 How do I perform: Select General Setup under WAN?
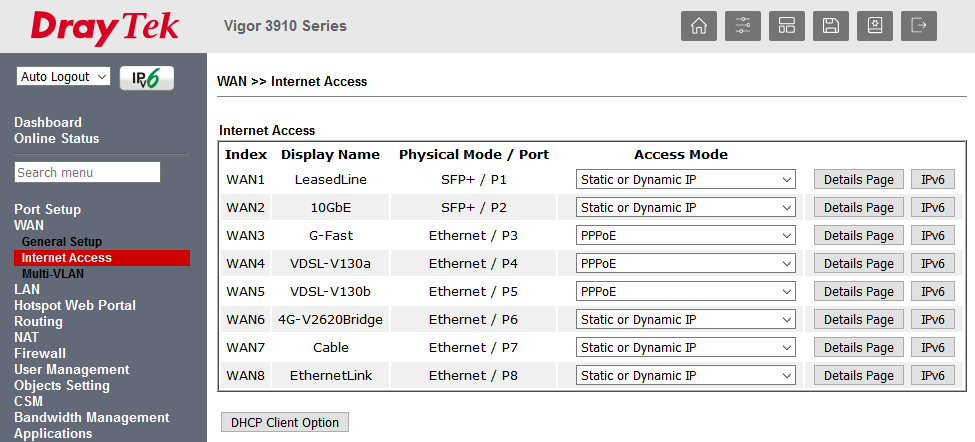(62, 242)
